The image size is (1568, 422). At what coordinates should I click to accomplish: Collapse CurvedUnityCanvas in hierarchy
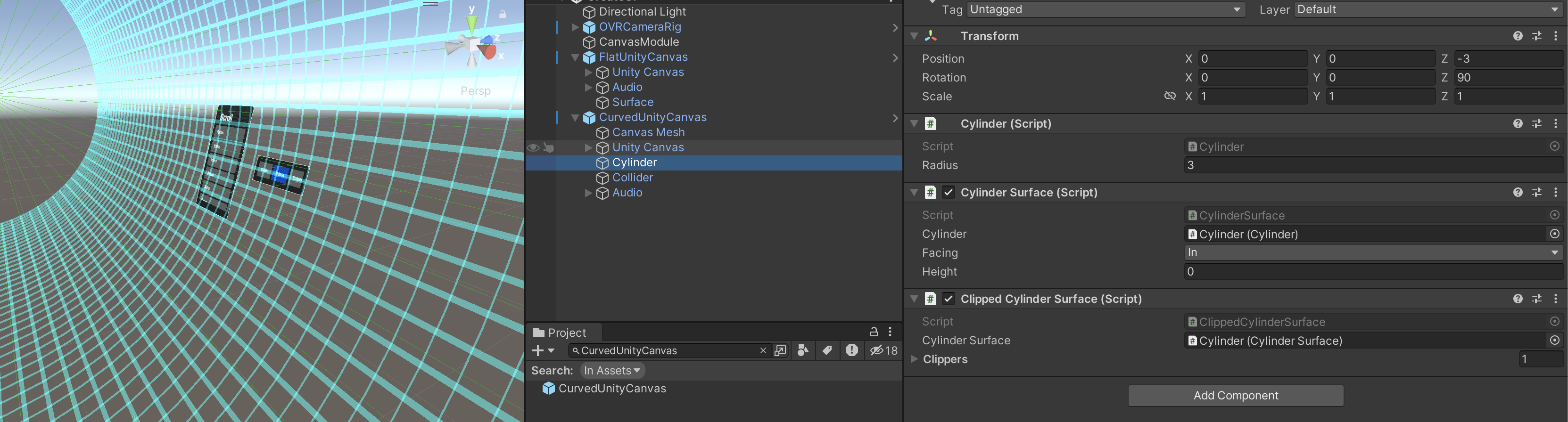point(575,117)
